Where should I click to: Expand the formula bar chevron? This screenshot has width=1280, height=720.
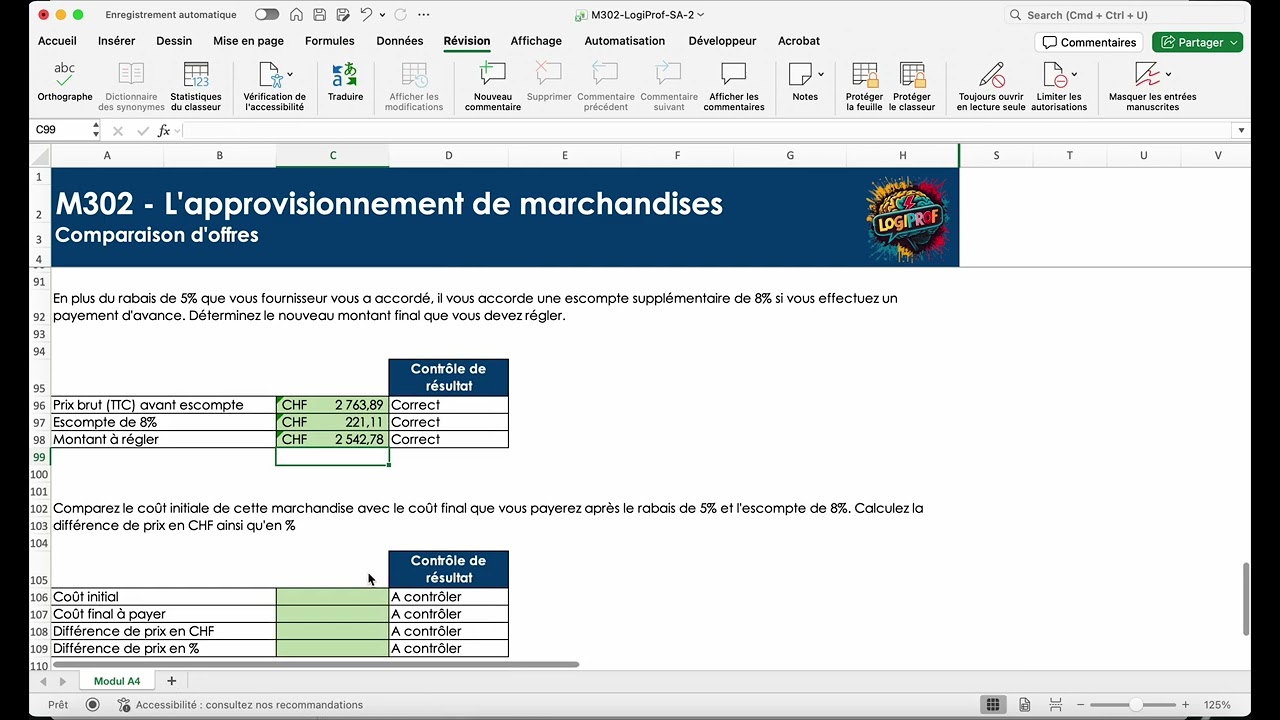tap(1241, 131)
